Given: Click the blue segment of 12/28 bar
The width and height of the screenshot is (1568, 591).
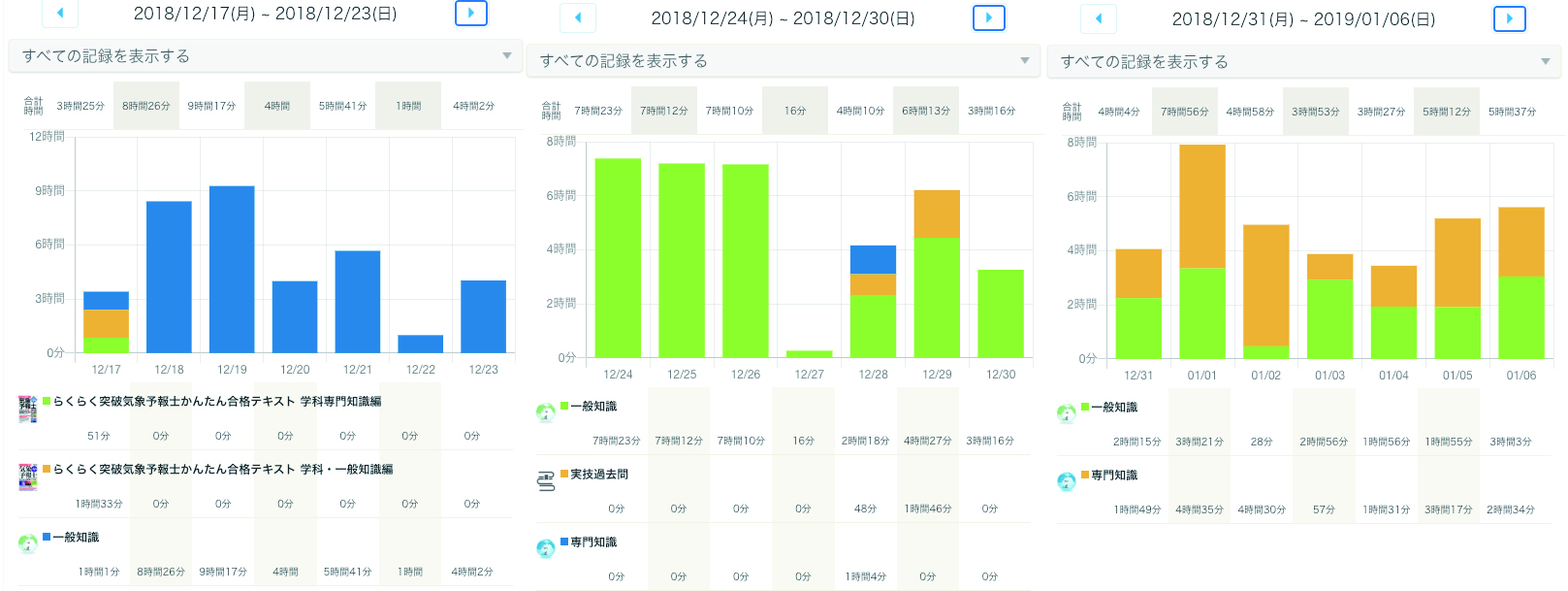Looking at the screenshot, I should tap(873, 259).
